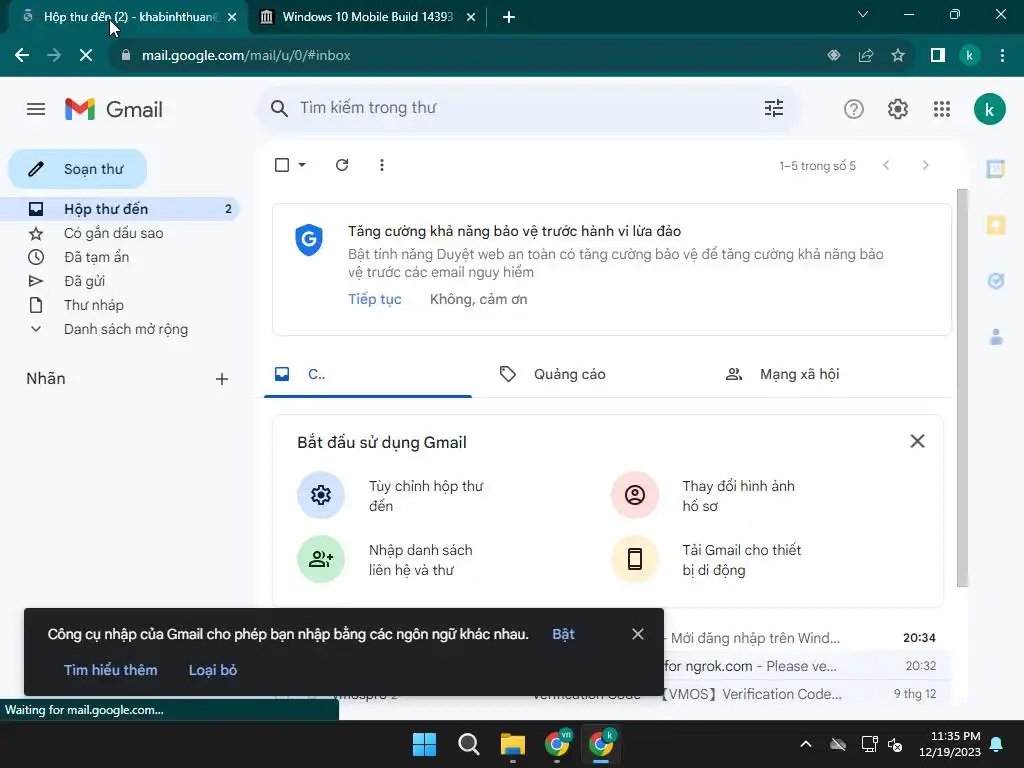Viewport: 1024px width, 768px height.
Task: Switch to the 'Mạng xã hội' tab
Action: (x=799, y=374)
